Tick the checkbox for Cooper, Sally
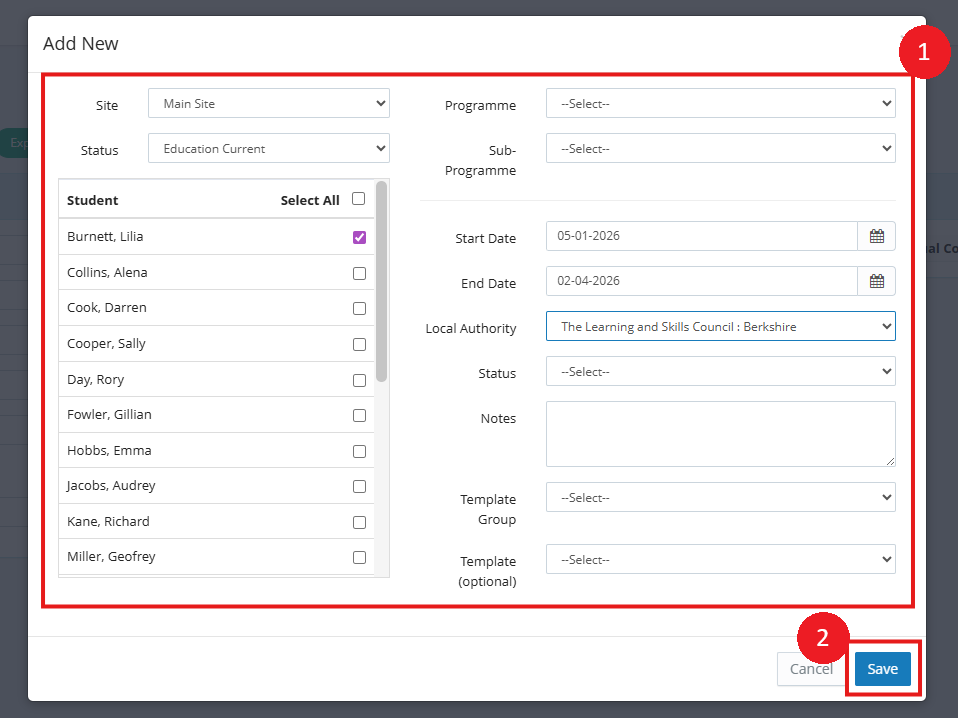 coord(359,345)
